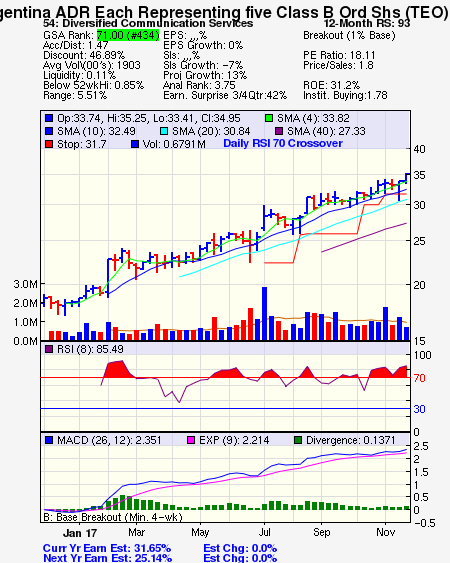Click the purple RSI (8) legend square

click(49, 349)
